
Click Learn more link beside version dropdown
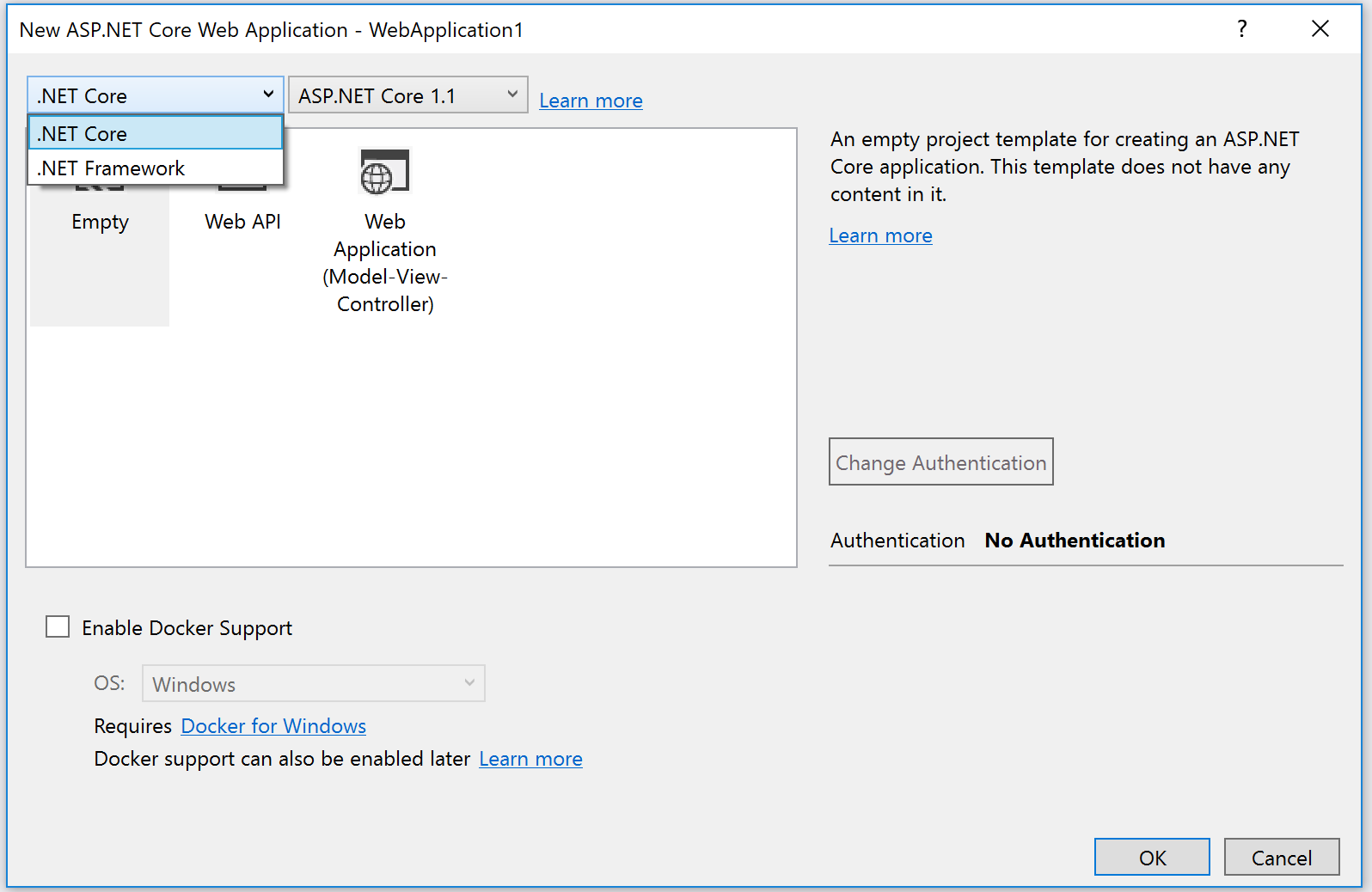click(x=591, y=101)
